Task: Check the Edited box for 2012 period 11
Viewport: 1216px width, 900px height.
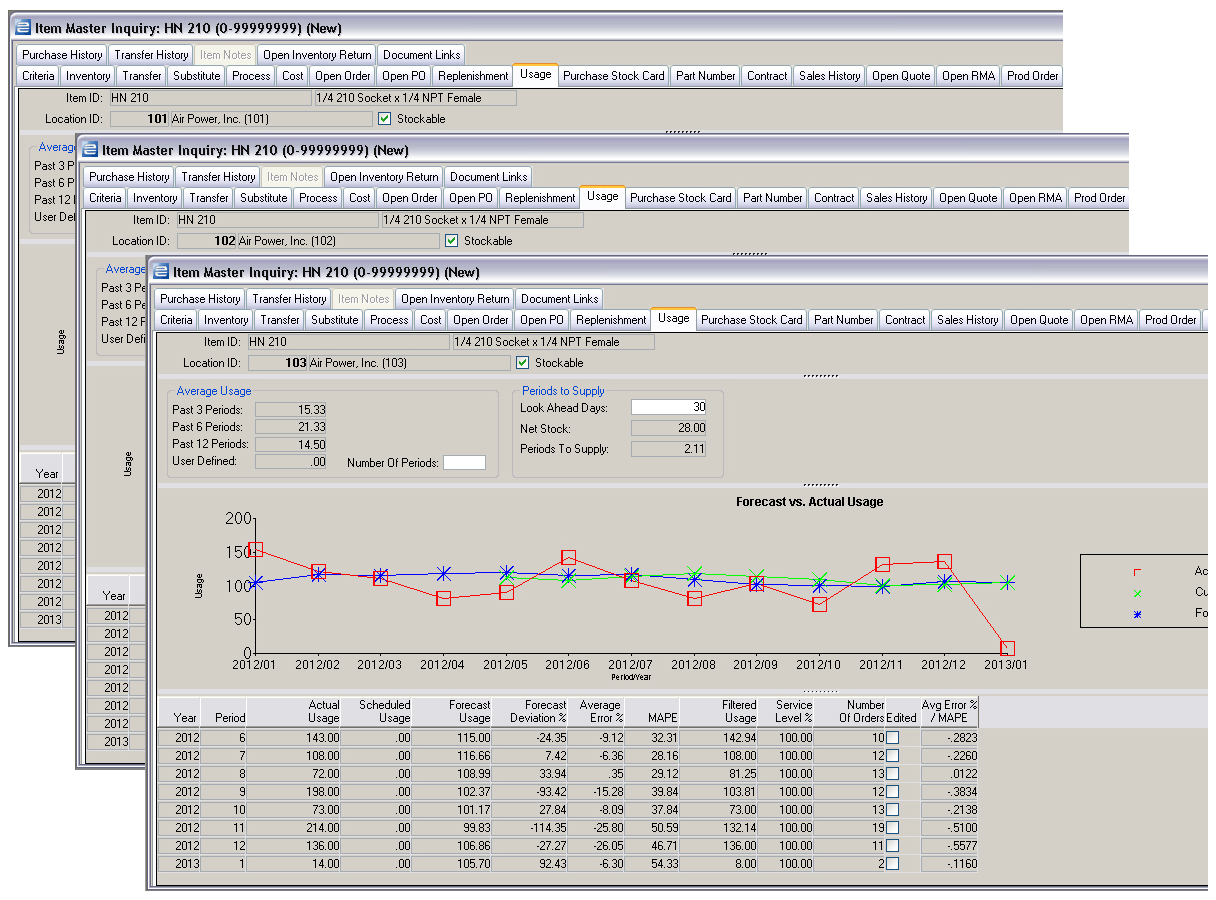Action: pyautogui.click(x=892, y=827)
